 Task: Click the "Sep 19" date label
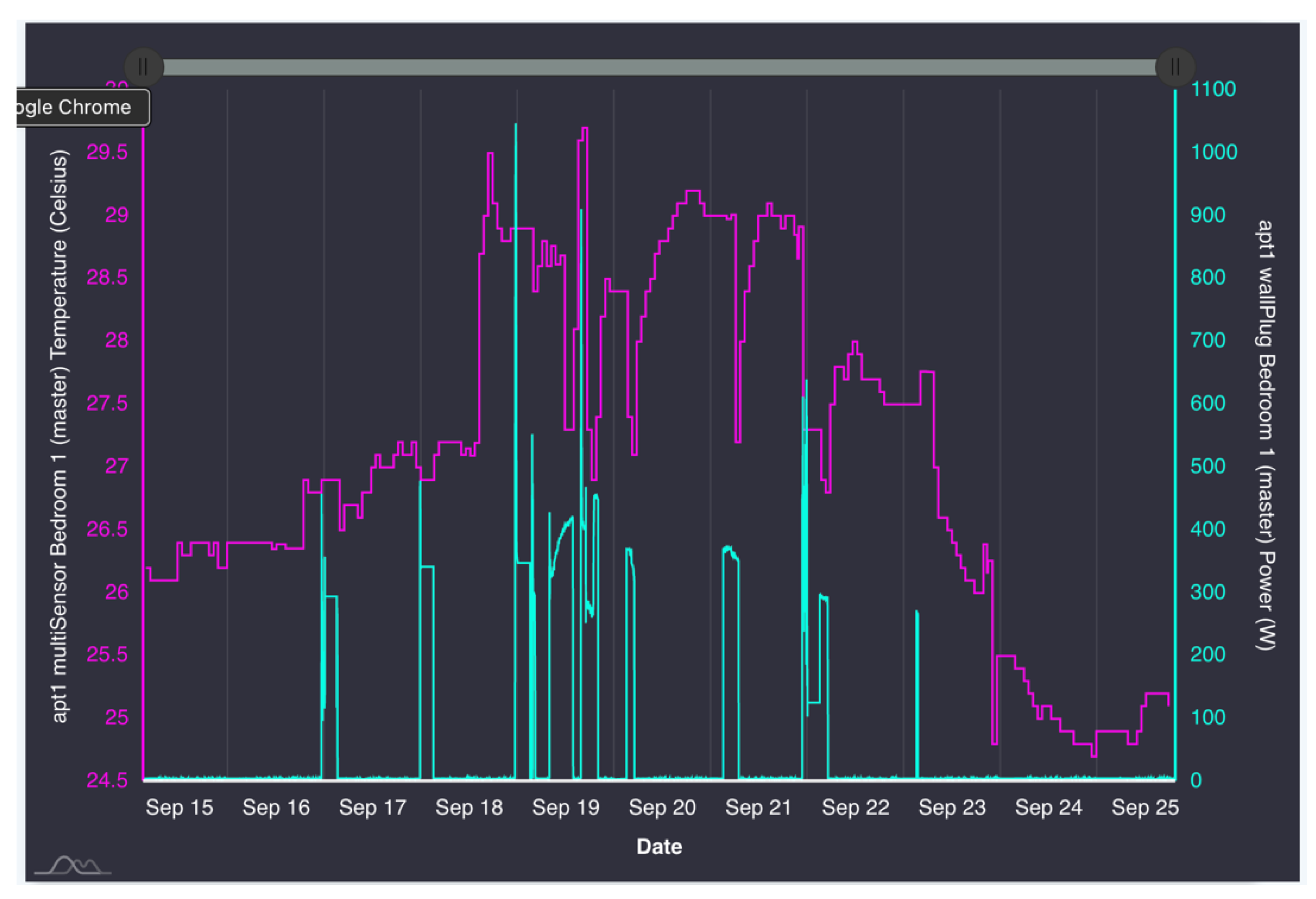pyautogui.click(x=566, y=807)
